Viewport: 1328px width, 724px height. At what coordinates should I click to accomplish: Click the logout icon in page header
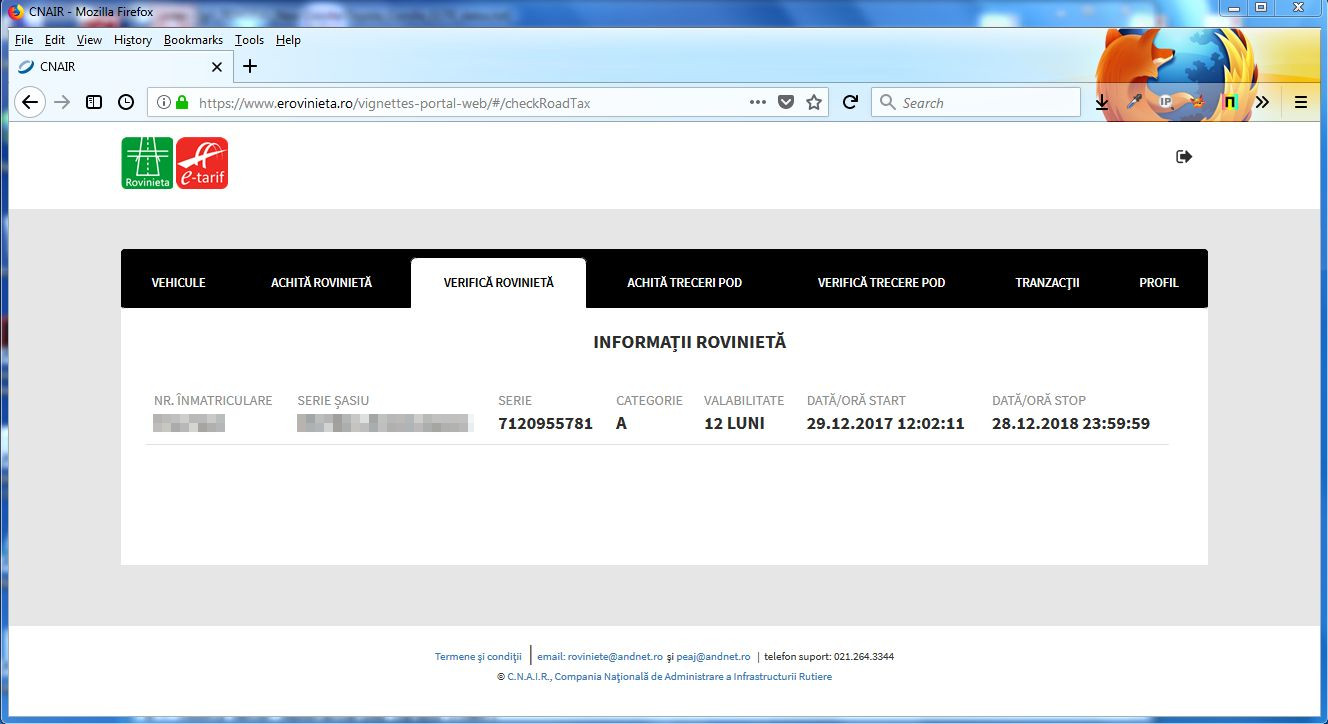1184,157
